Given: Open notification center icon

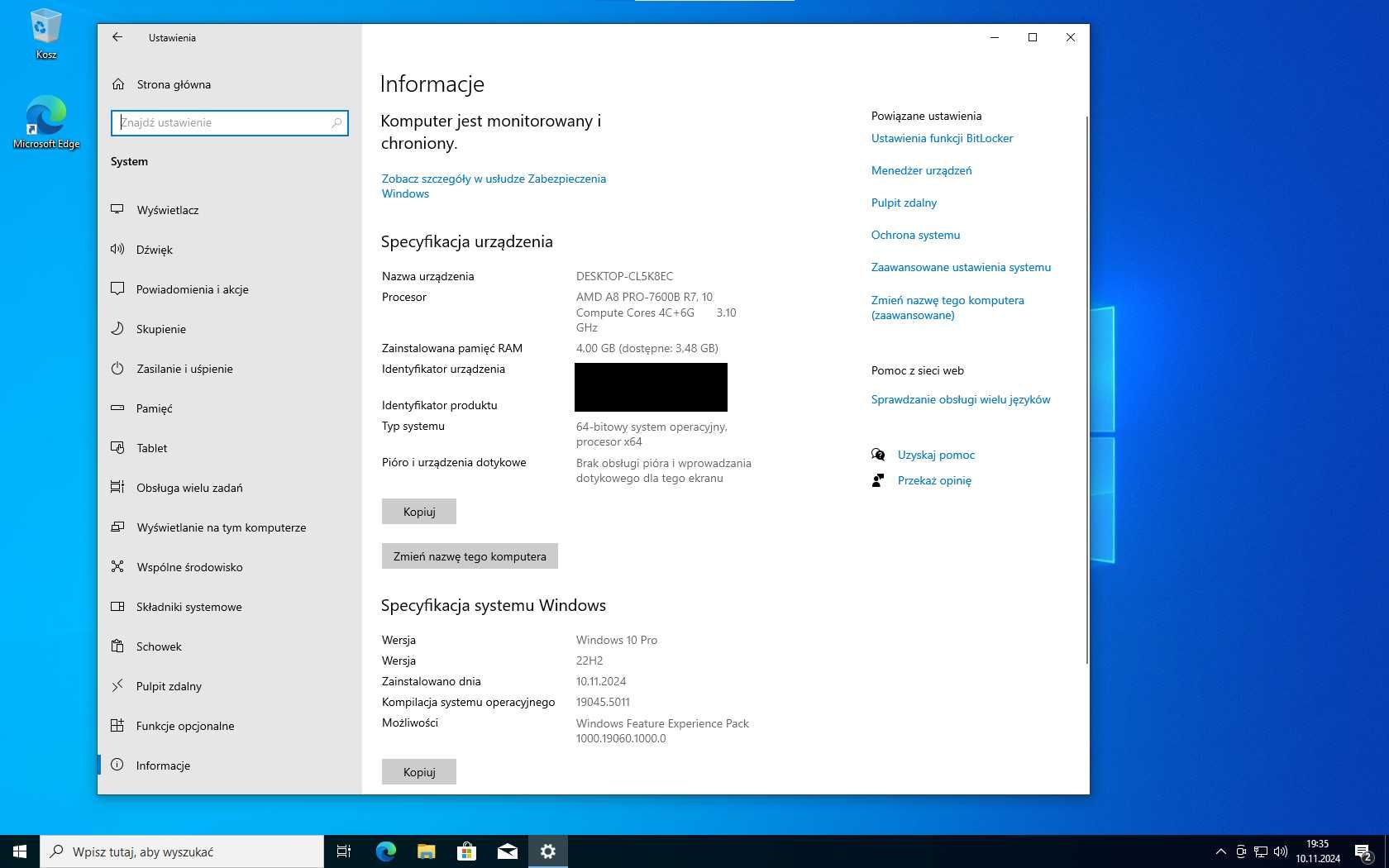Looking at the screenshot, I should (x=1364, y=852).
